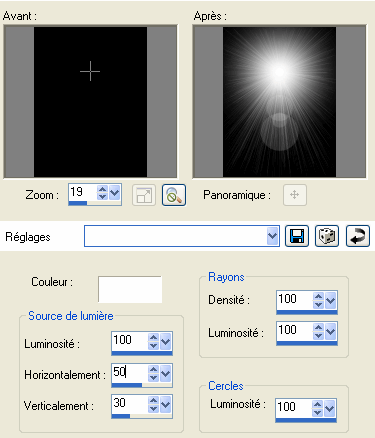Open the Verticalement slider dropdown arrow
The image size is (375, 438).
coord(165,405)
